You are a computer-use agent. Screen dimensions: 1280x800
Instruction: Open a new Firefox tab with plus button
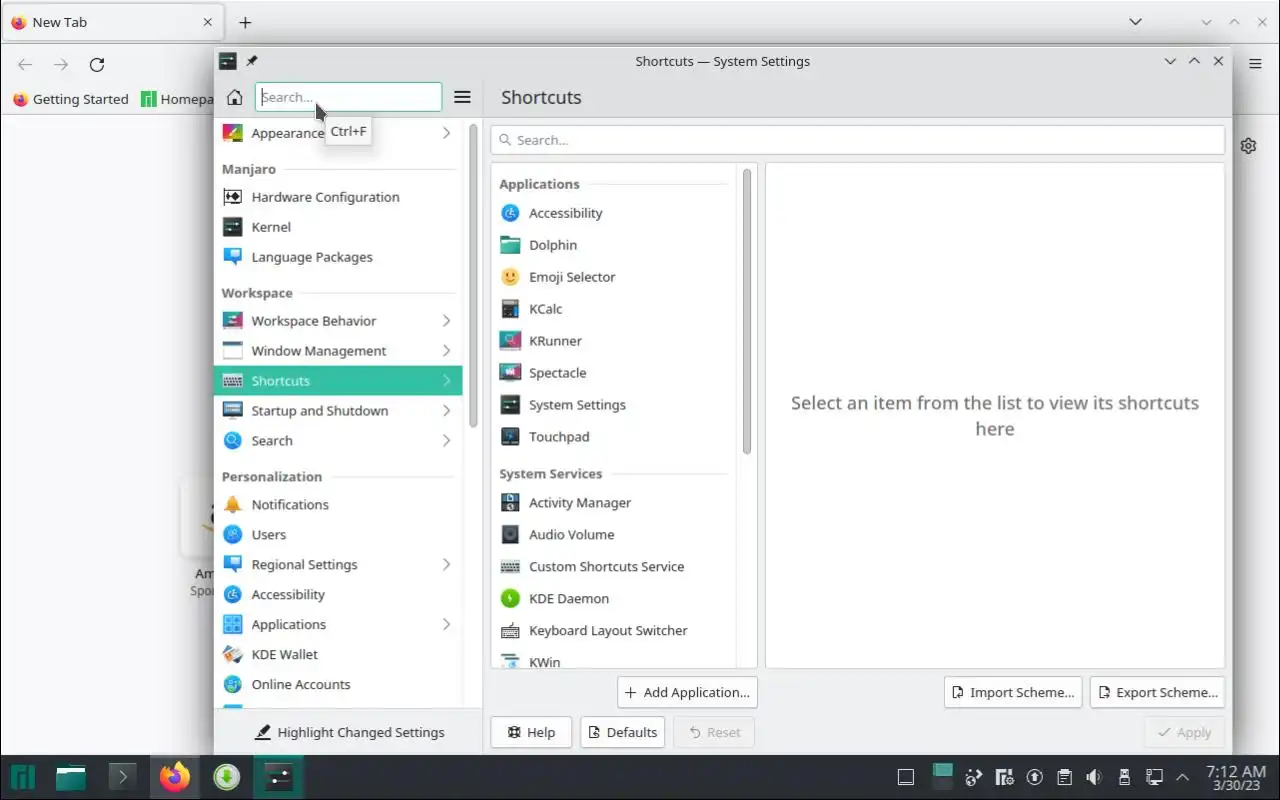(x=245, y=22)
